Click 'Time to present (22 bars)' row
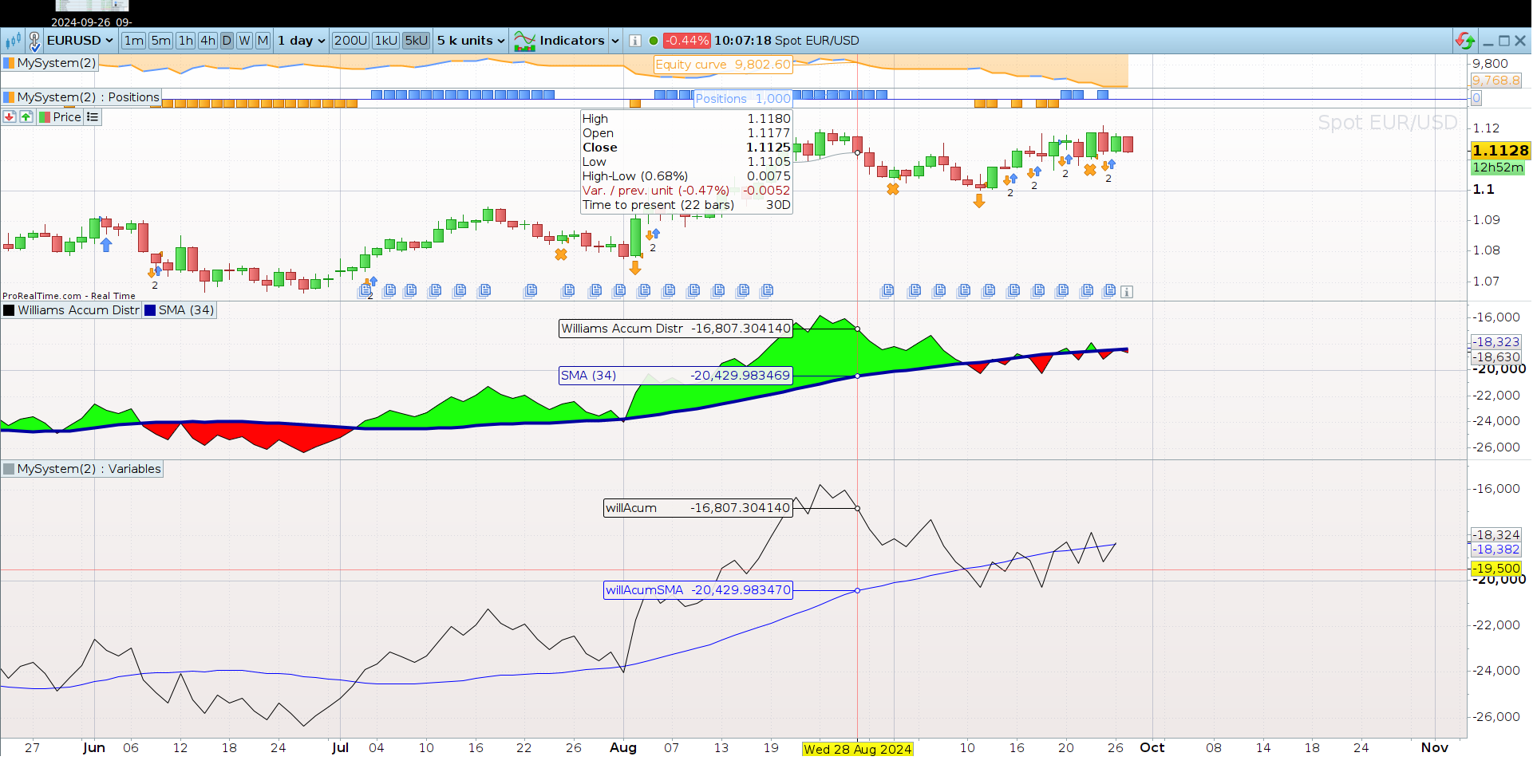 coord(686,205)
